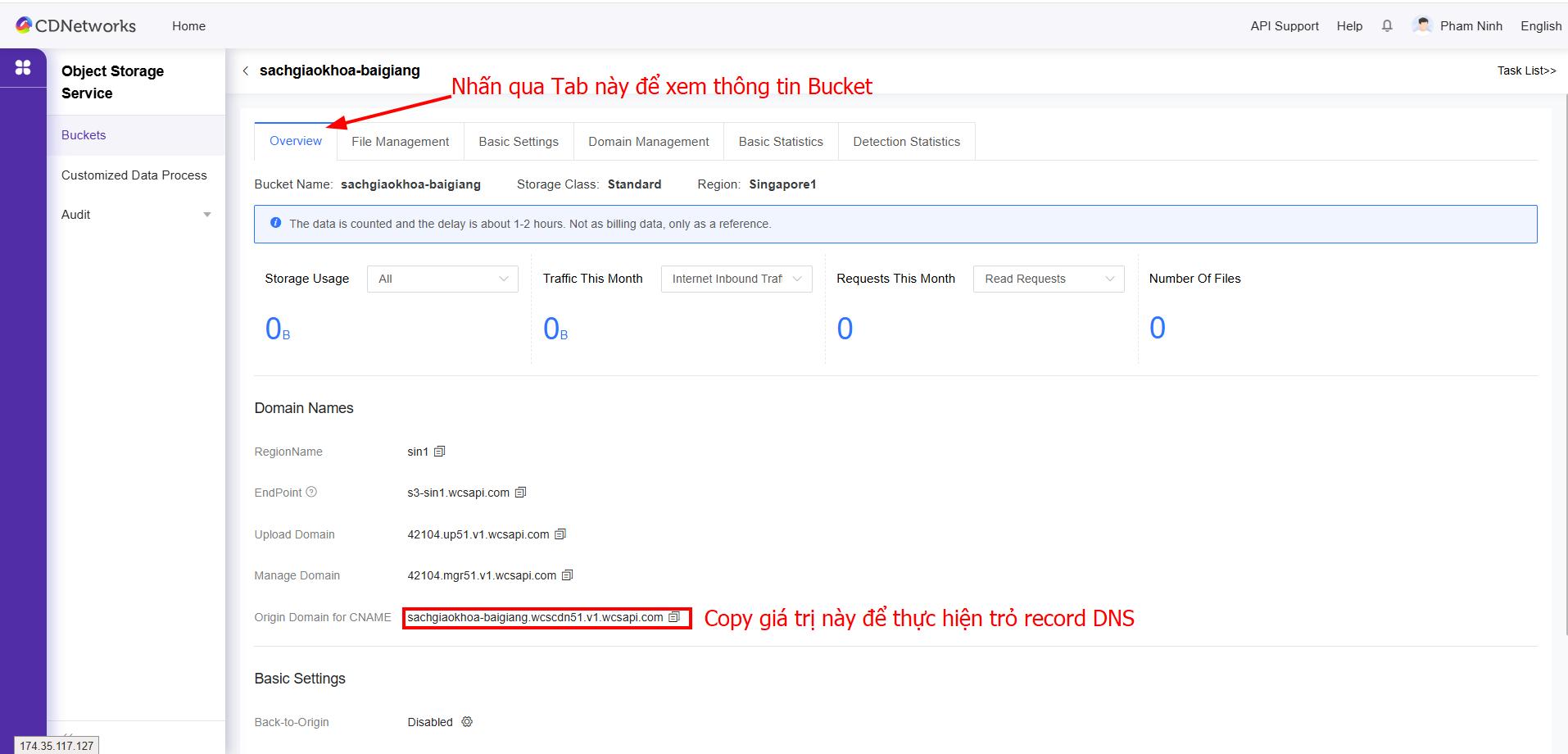The width and height of the screenshot is (1568, 754).
Task: Open Back-to-Origin settings gear
Action: (x=467, y=722)
